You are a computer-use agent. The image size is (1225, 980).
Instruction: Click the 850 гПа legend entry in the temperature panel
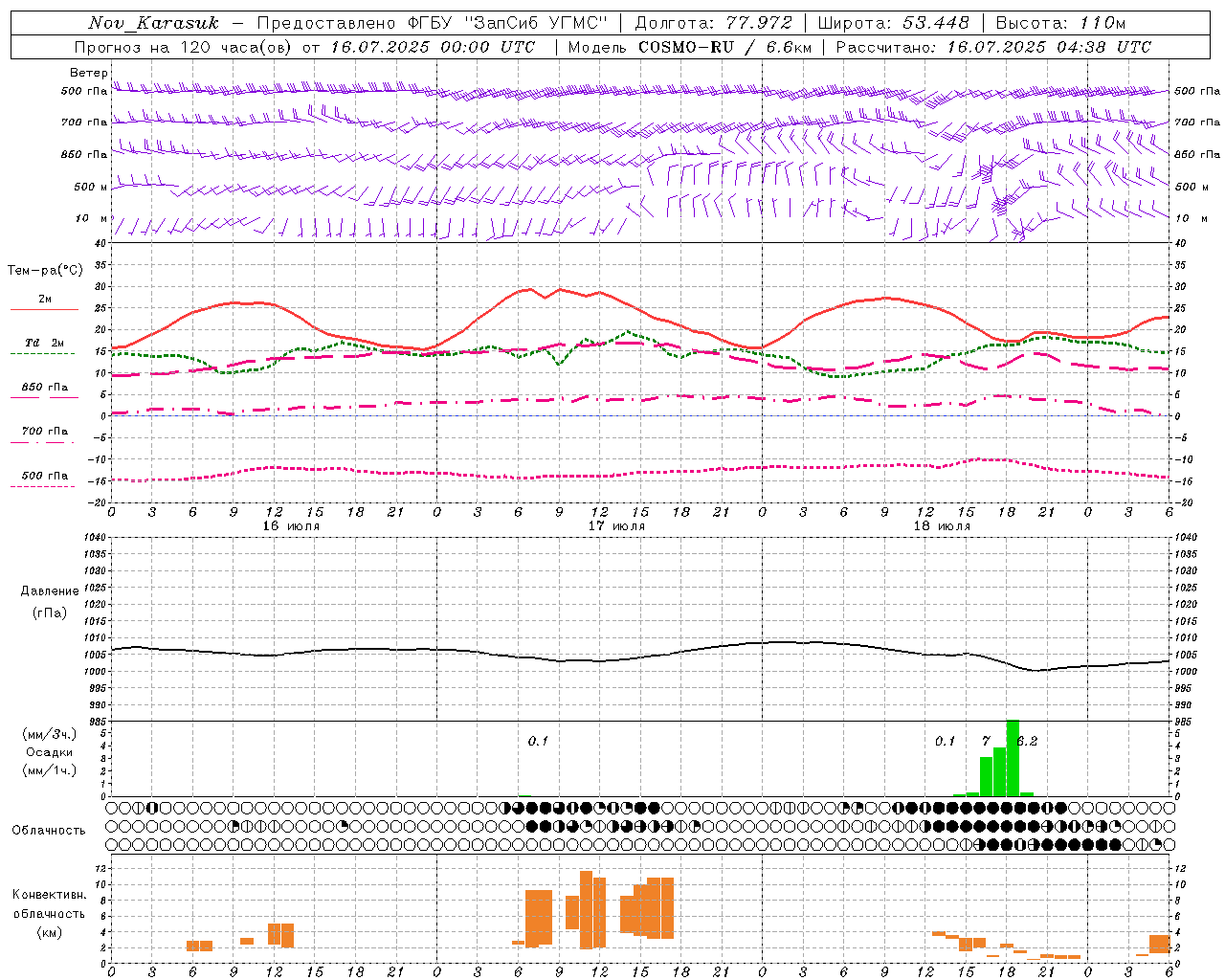tap(44, 389)
